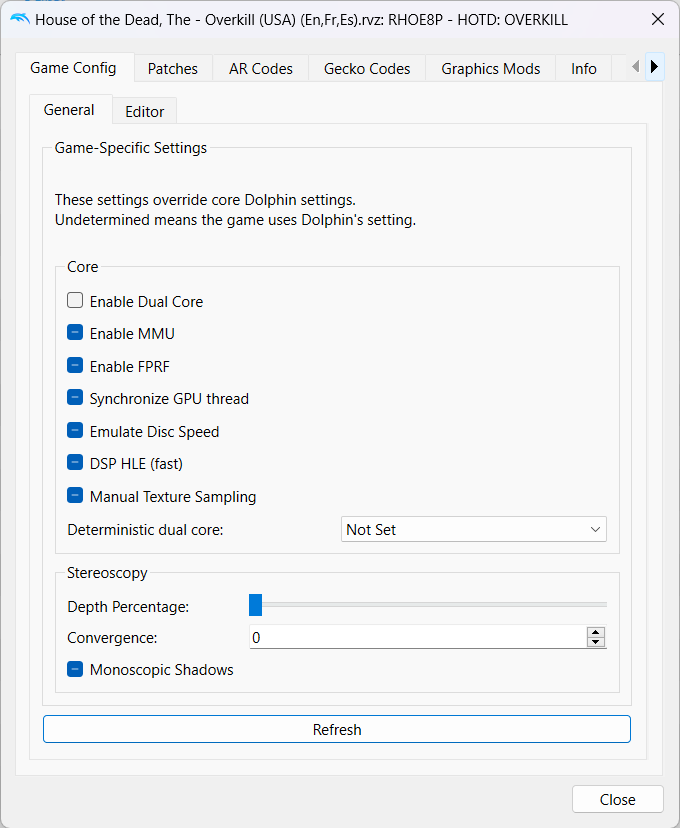Decrease Convergence with down arrow
Screen dimensions: 680x828
click(x=596, y=642)
